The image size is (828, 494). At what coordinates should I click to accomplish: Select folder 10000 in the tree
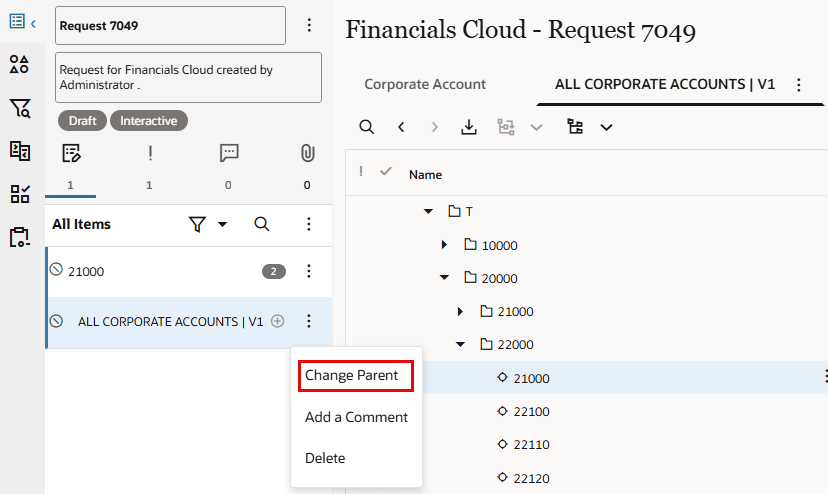491,245
